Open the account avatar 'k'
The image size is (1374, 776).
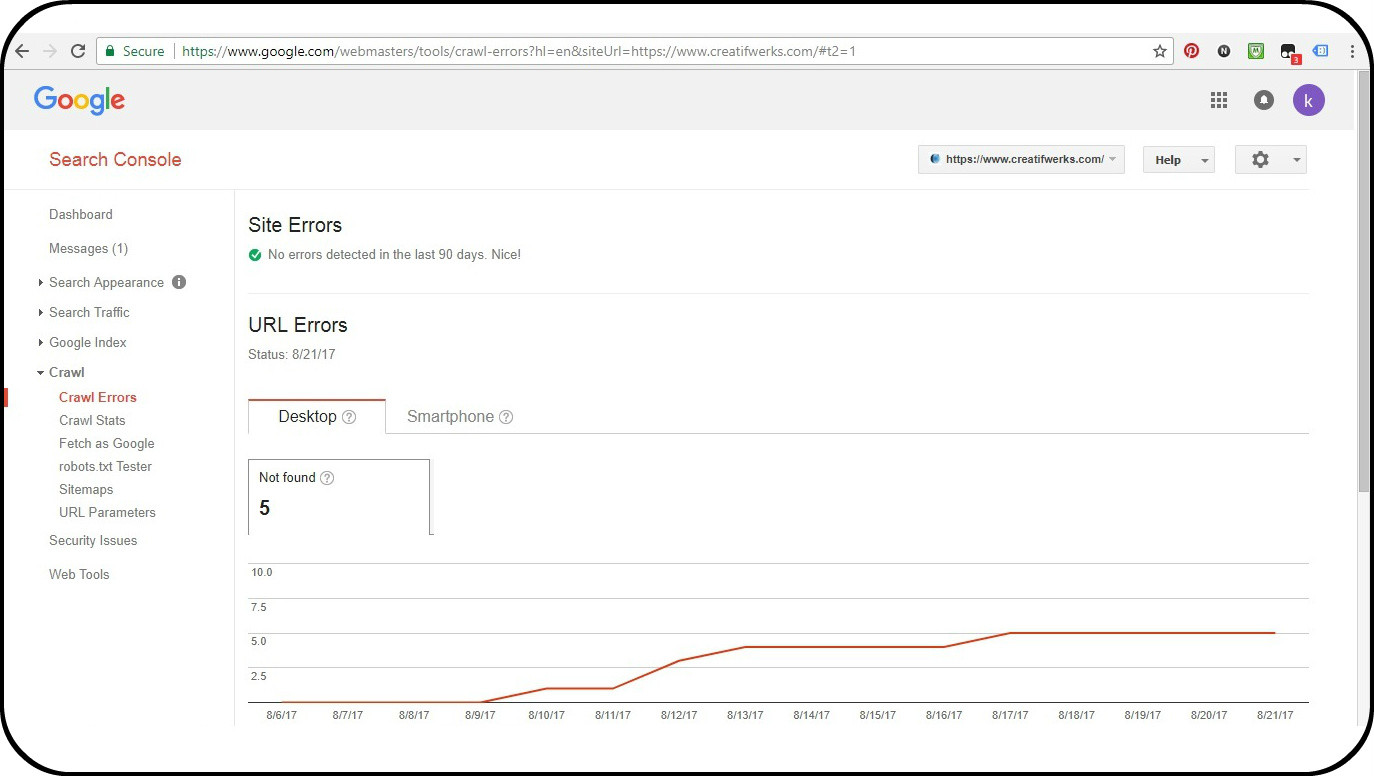coord(1309,100)
